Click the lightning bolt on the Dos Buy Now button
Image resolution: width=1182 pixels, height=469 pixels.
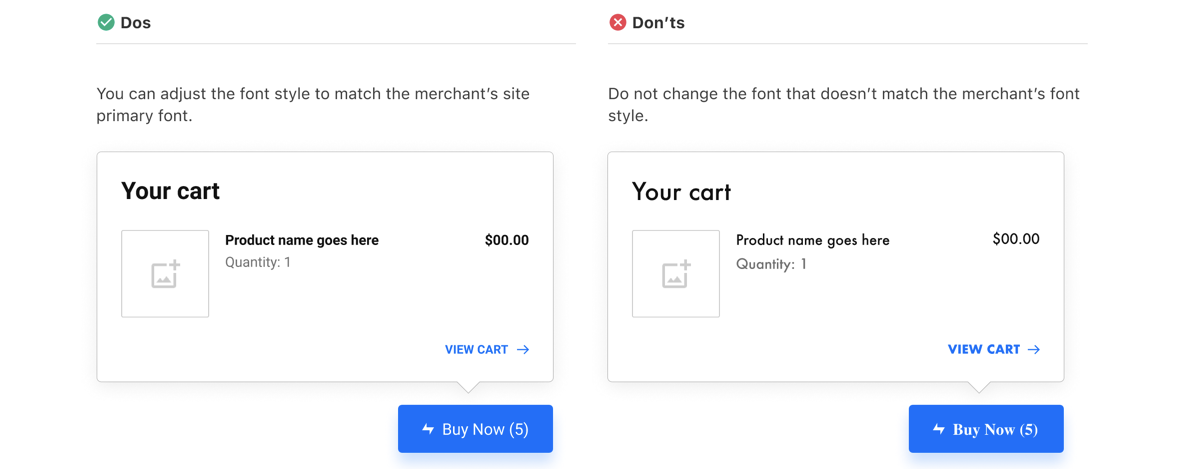click(428, 429)
